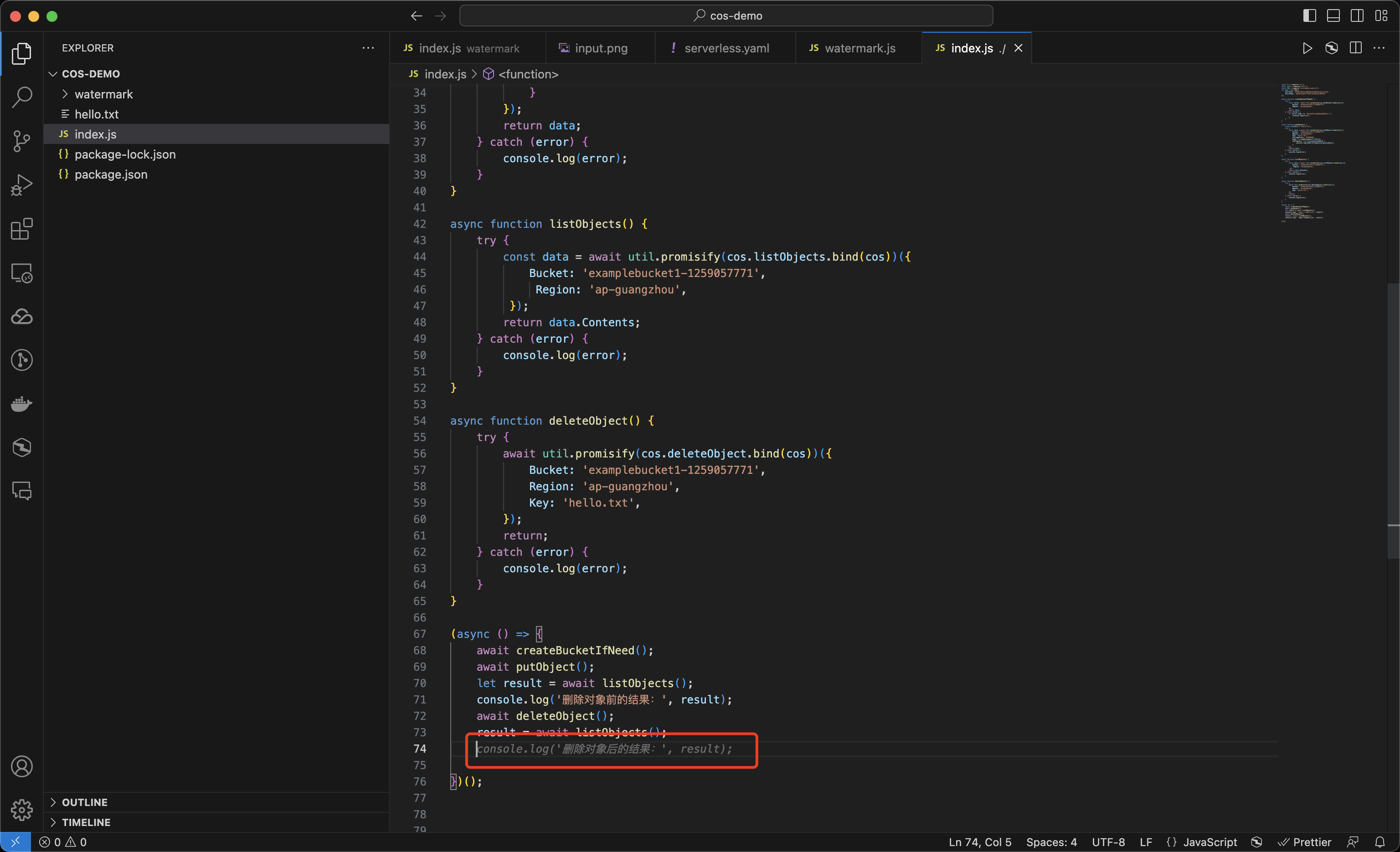This screenshot has height=852, width=1400.
Task: Open Remote Explorer view
Action: click(21, 273)
